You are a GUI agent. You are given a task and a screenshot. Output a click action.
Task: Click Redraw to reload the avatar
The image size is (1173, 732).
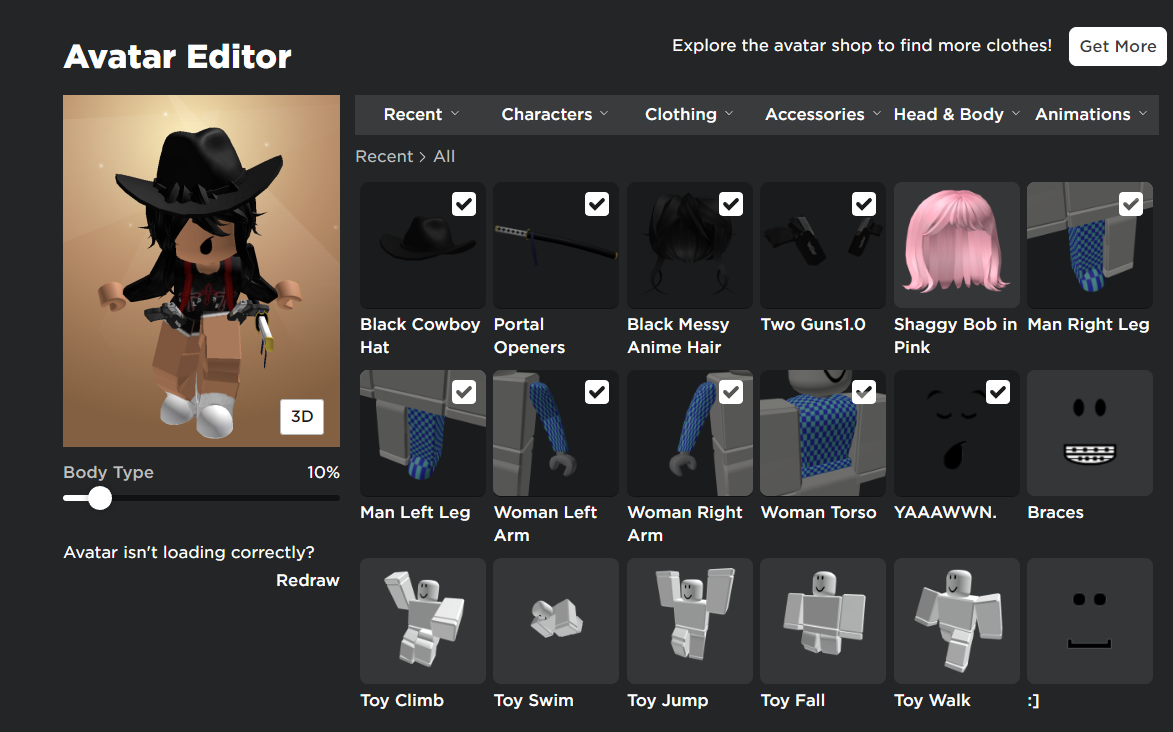coord(307,580)
